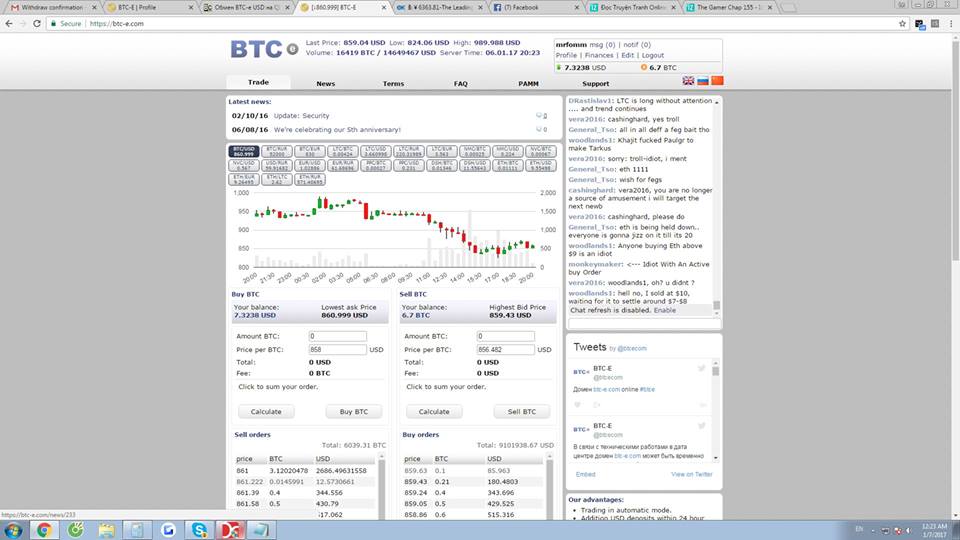Switch site language using the Russian flag
This screenshot has height=540, width=960.
click(703, 81)
